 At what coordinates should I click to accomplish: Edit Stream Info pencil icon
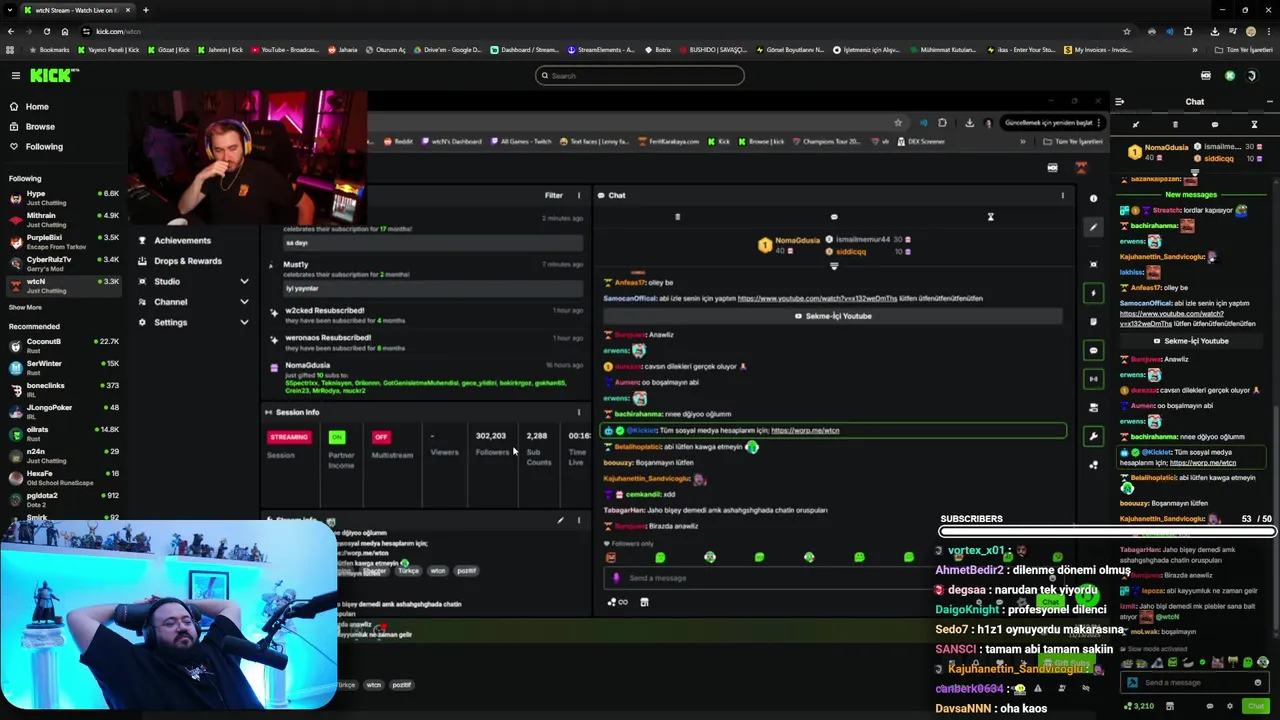[x=560, y=520]
